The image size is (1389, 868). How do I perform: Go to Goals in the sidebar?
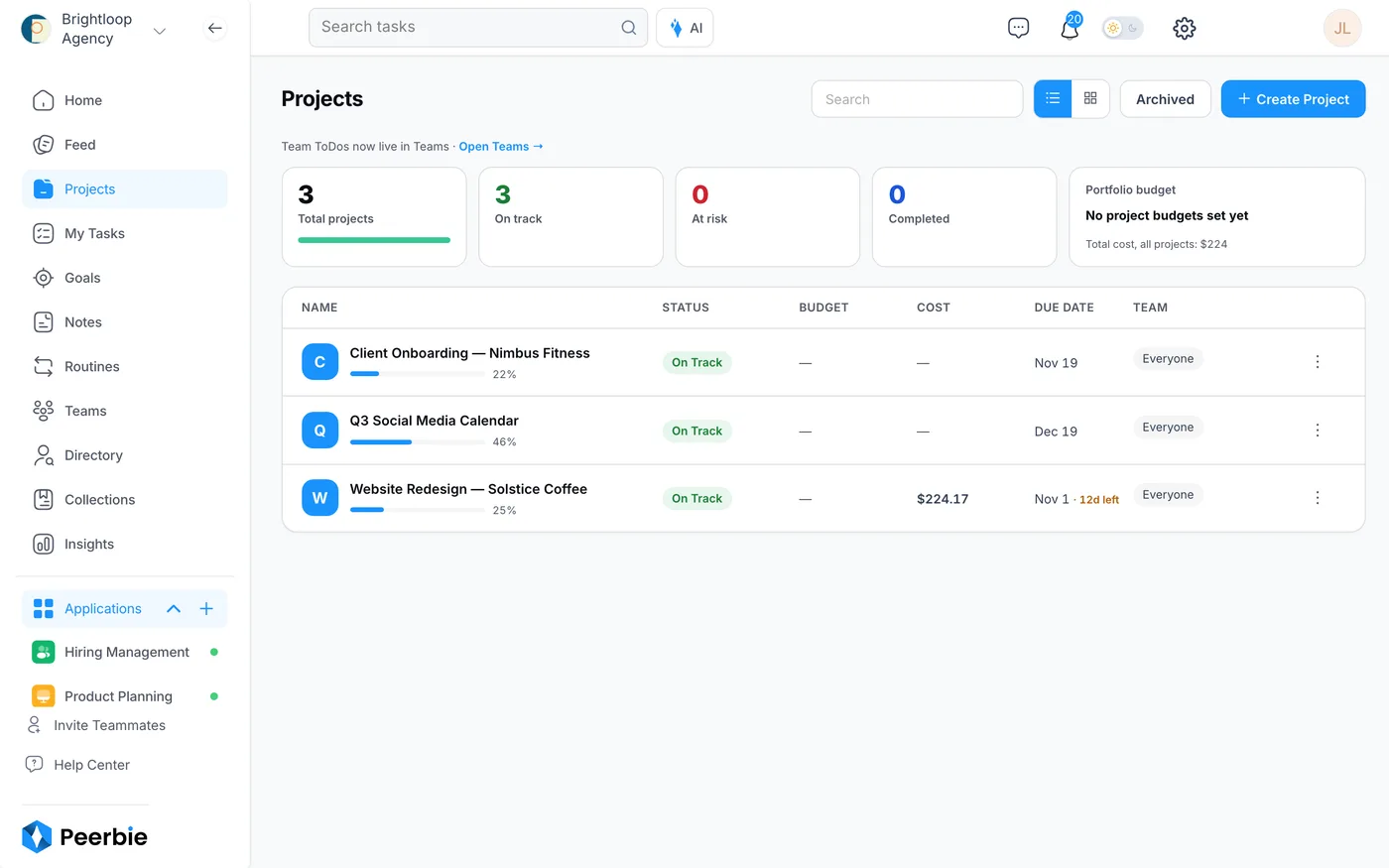[x=125, y=278]
